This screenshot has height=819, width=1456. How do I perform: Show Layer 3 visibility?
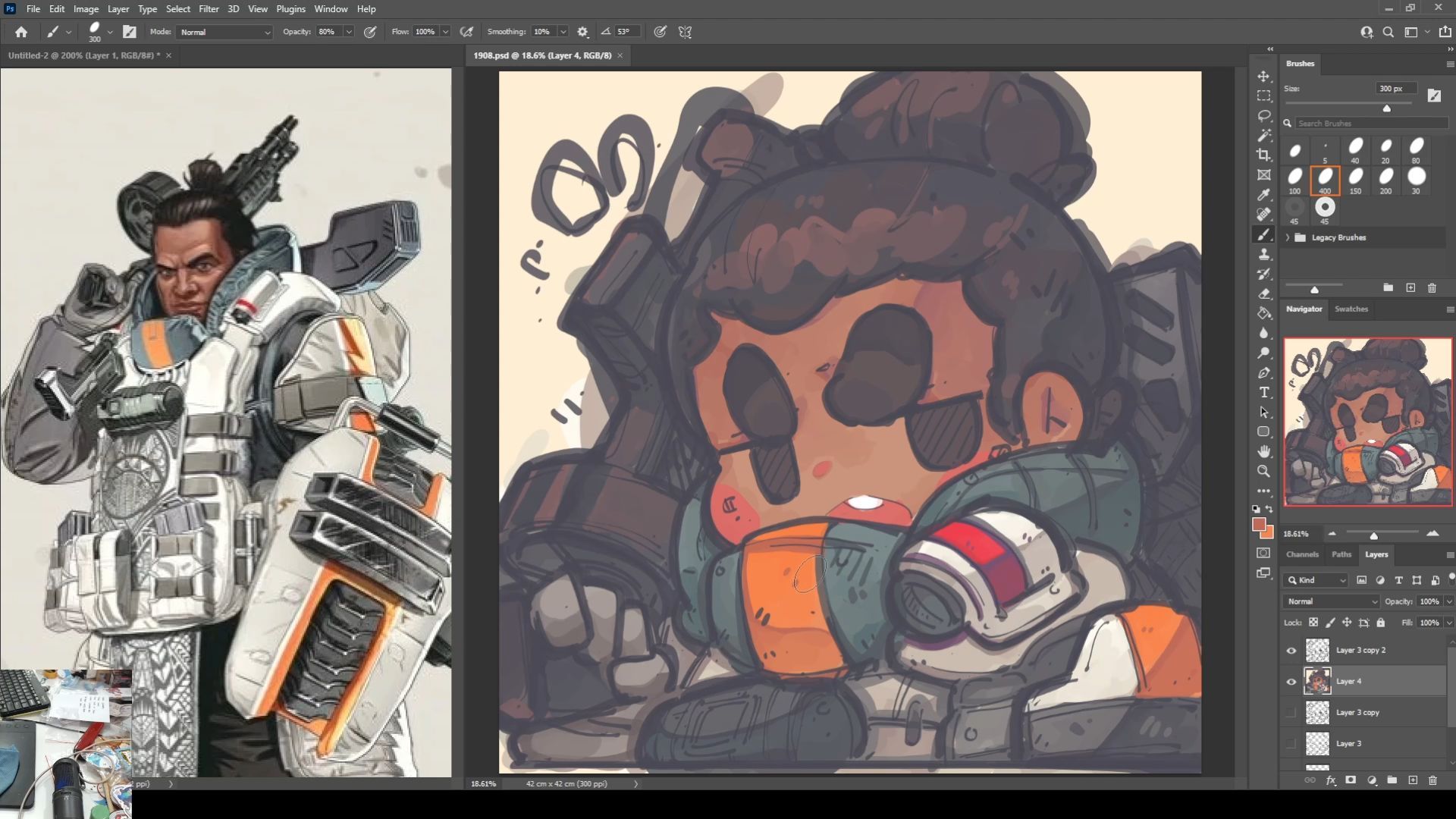pos(1291,744)
